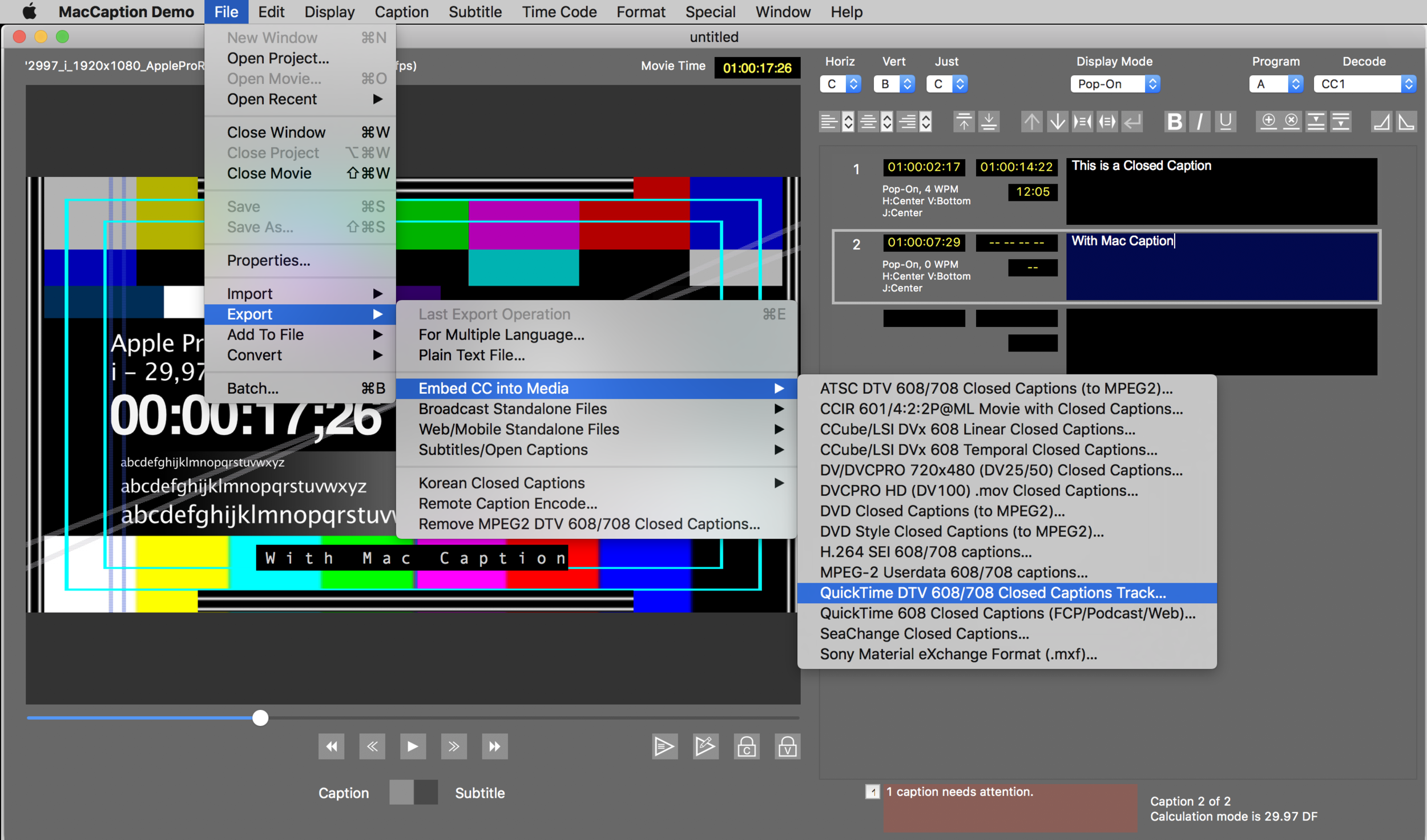Click the right-align caption icon
Viewport: 1427px width, 840px height.
(x=907, y=122)
